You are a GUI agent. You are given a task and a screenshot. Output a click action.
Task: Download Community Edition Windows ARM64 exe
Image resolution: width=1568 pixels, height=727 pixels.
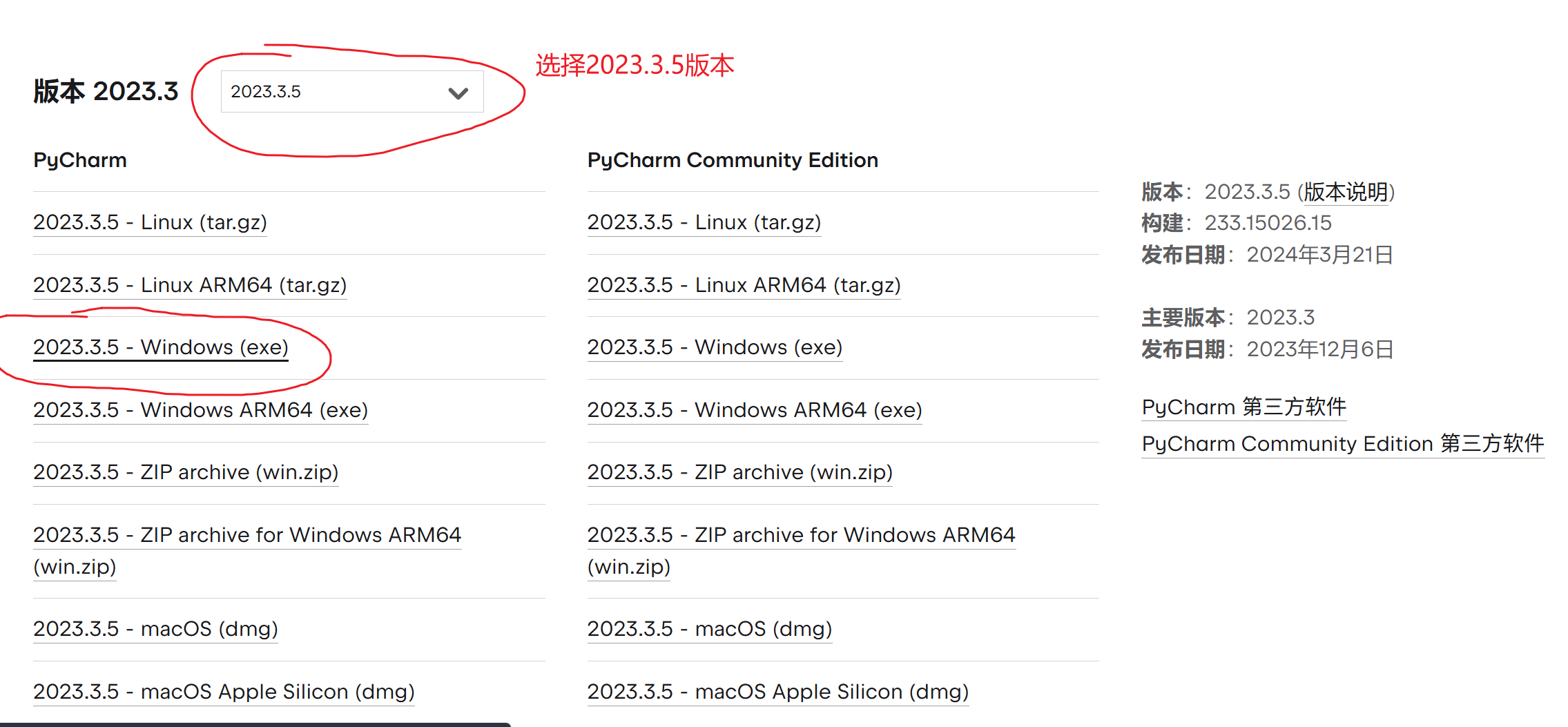[x=754, y=409]
